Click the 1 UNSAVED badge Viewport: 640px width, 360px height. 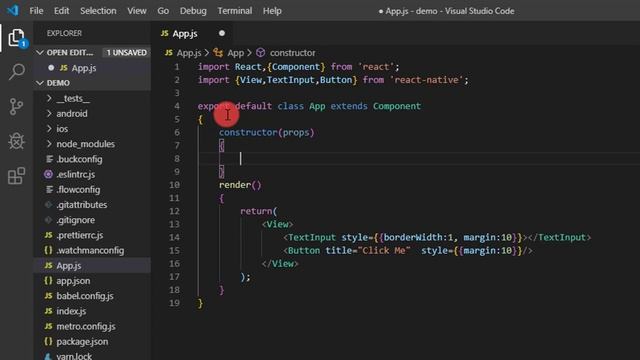[x=127, y=52]
